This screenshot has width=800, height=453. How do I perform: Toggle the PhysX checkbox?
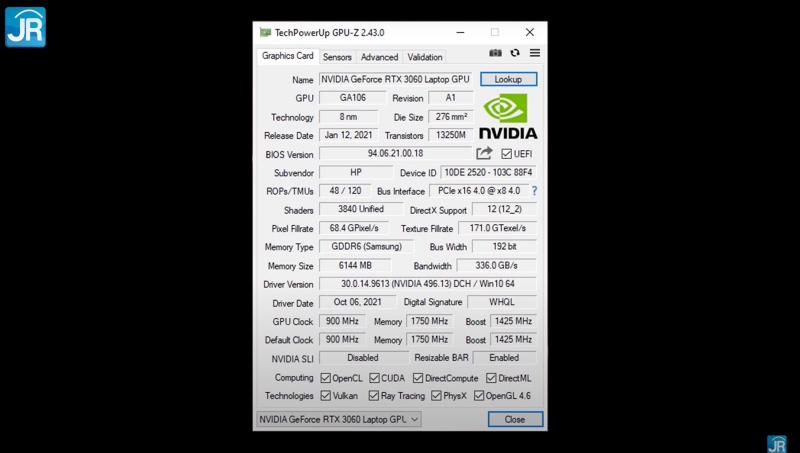pos(436,396)
